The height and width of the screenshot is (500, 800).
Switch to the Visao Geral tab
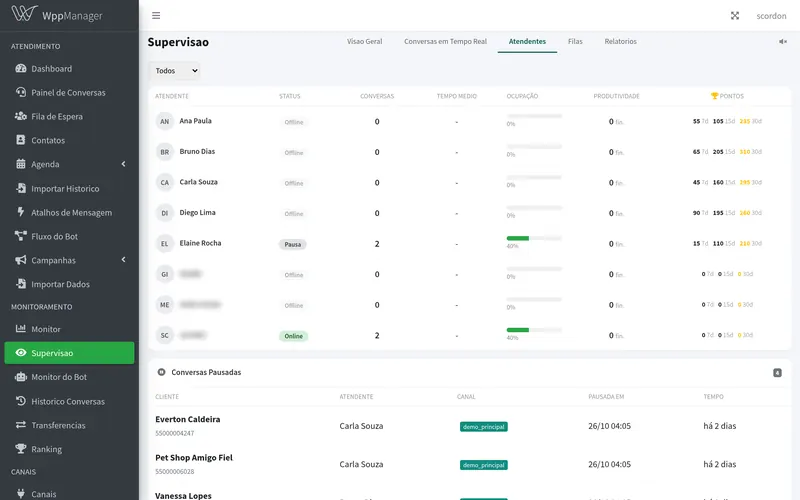tap(364, 41)
